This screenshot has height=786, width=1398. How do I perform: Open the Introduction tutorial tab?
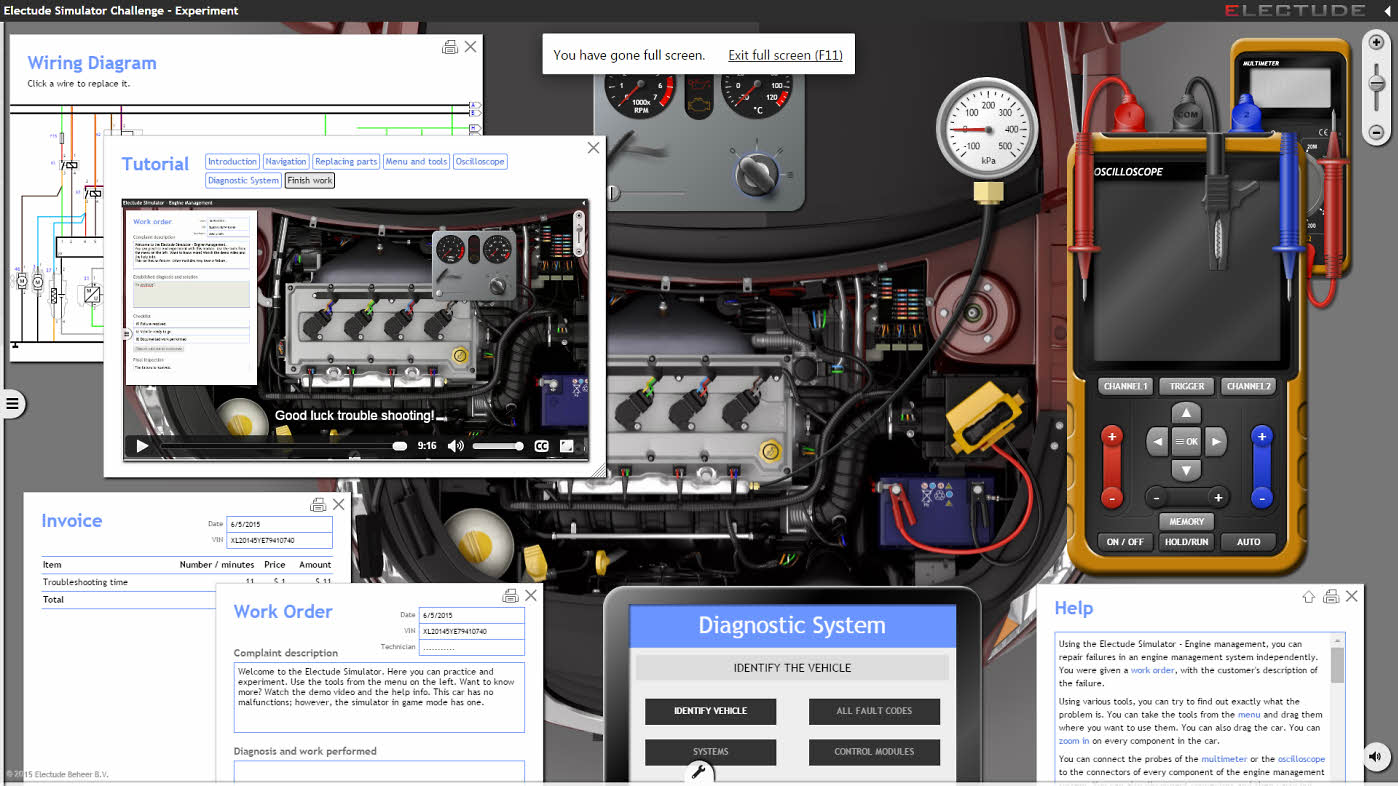[232, 161]
